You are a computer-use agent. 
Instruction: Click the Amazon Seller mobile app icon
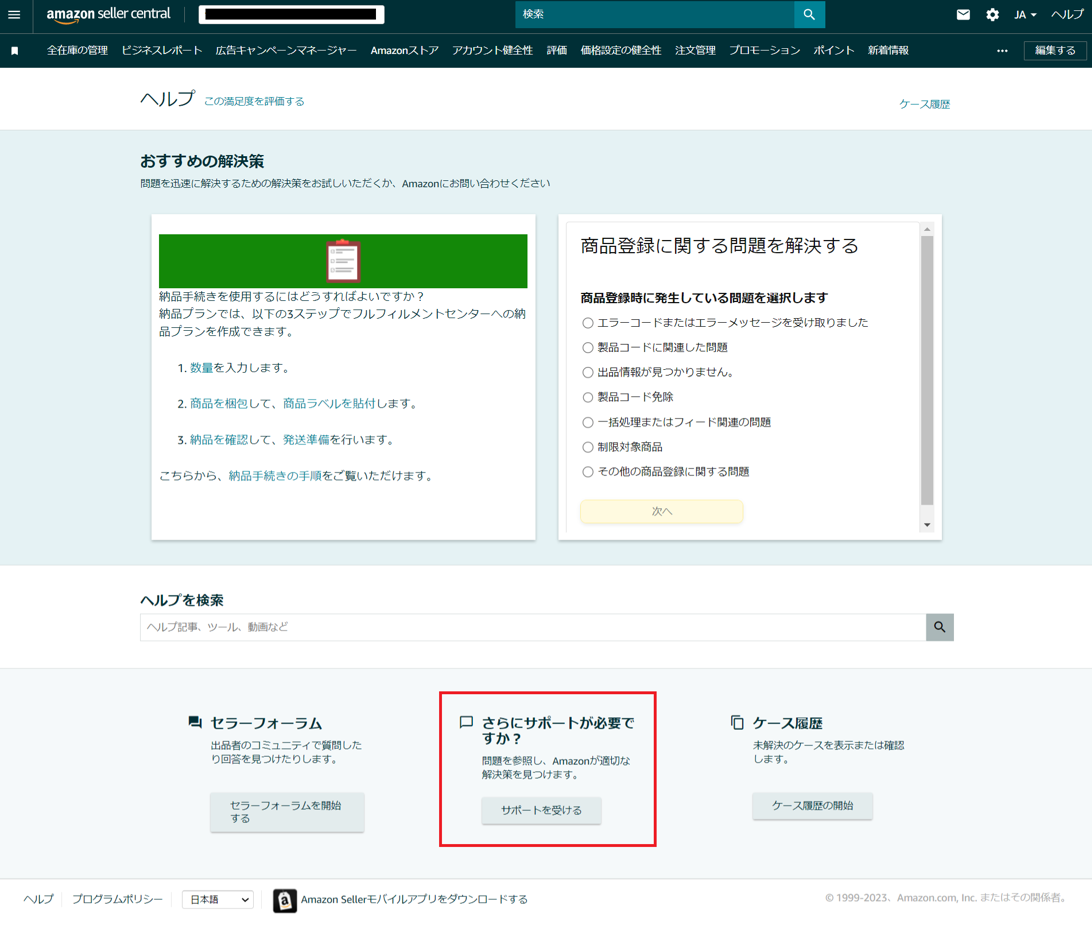284,900
